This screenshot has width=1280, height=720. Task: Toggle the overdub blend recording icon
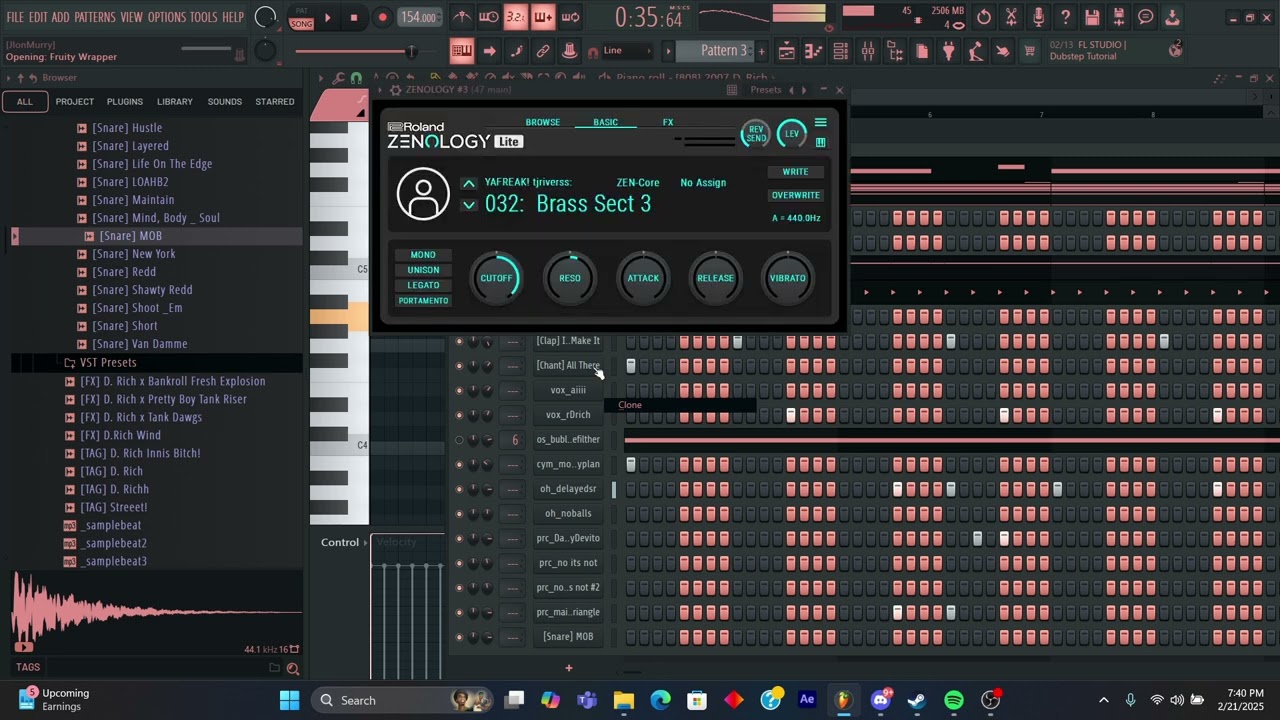pos(543,17)
